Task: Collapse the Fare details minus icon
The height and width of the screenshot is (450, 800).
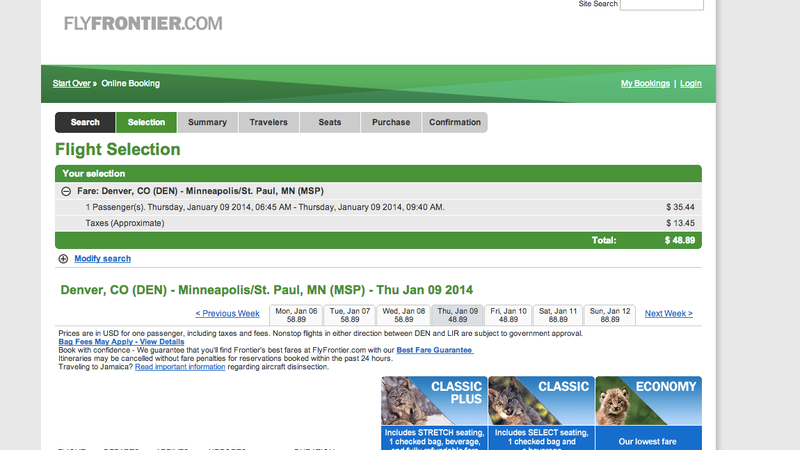Action: (66, 191)
